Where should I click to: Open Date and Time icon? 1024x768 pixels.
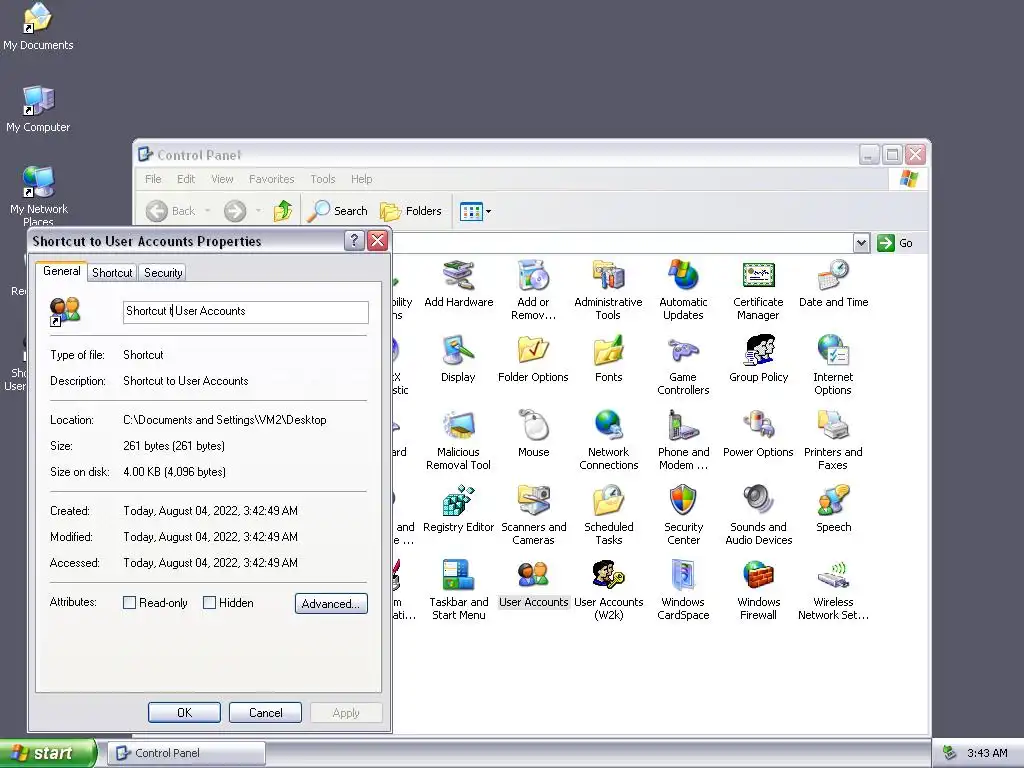coord(833,284)
